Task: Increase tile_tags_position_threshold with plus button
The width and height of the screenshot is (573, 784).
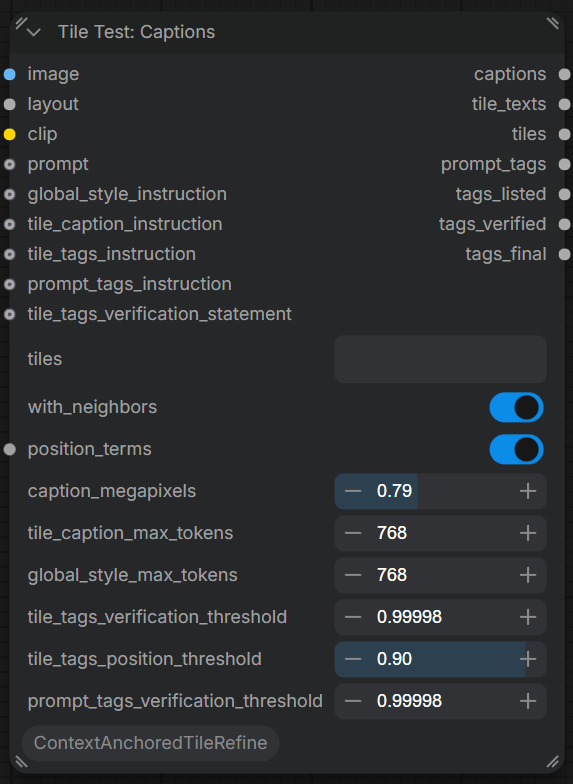Action: (528, 660)
